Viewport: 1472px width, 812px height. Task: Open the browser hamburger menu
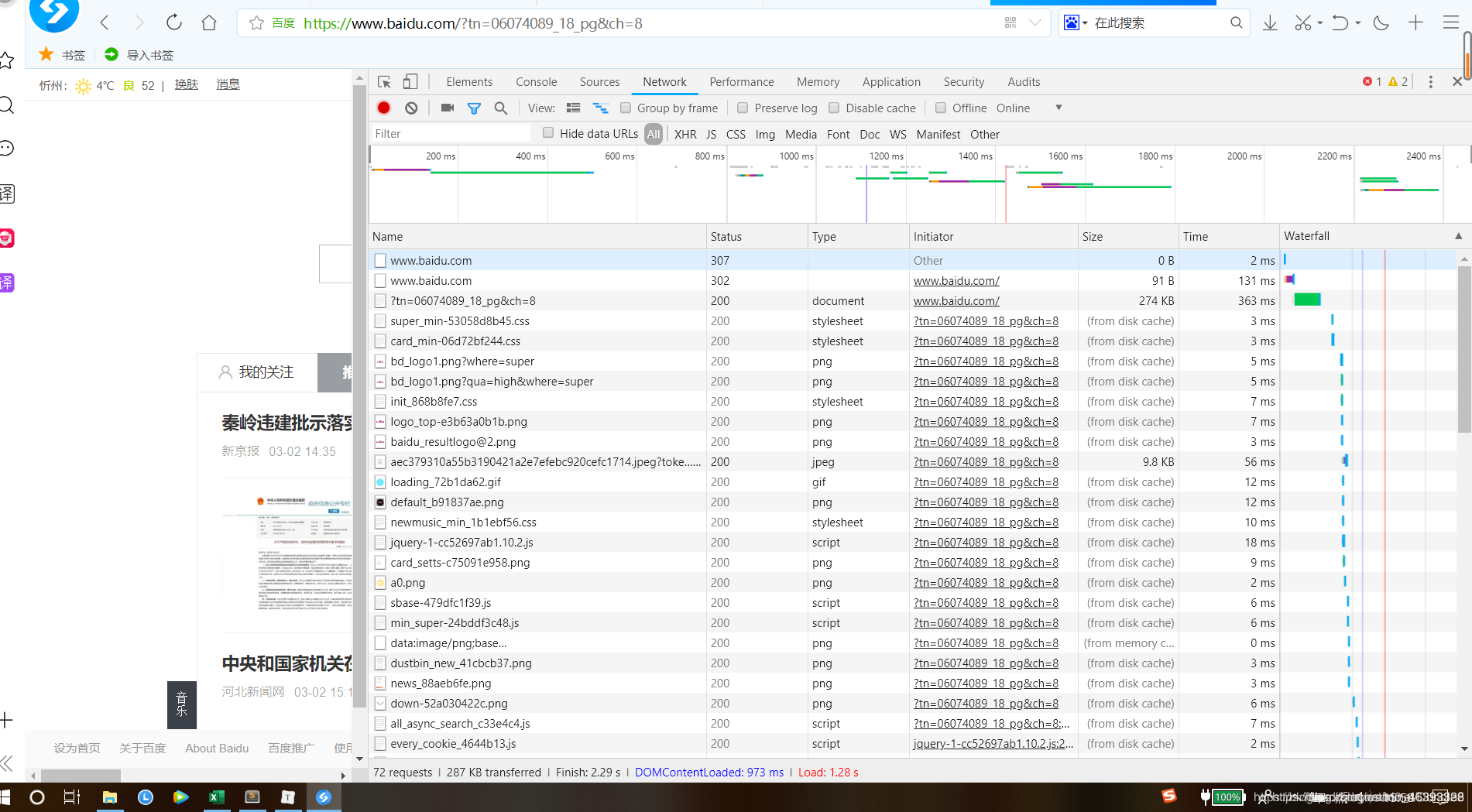tap(1451, 23)
